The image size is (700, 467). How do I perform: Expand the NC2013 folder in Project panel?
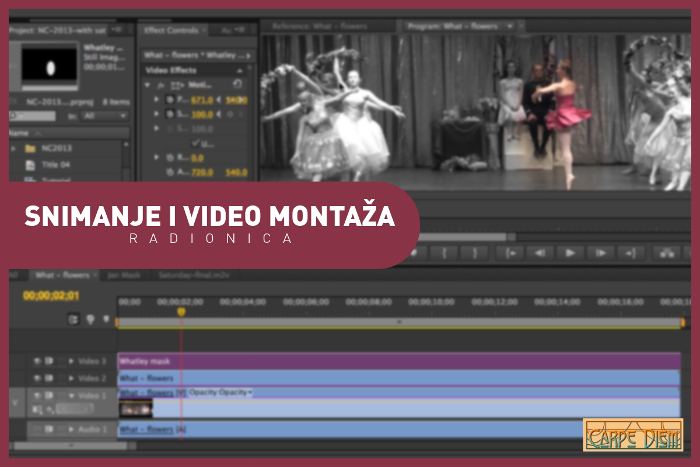point(15,148)
